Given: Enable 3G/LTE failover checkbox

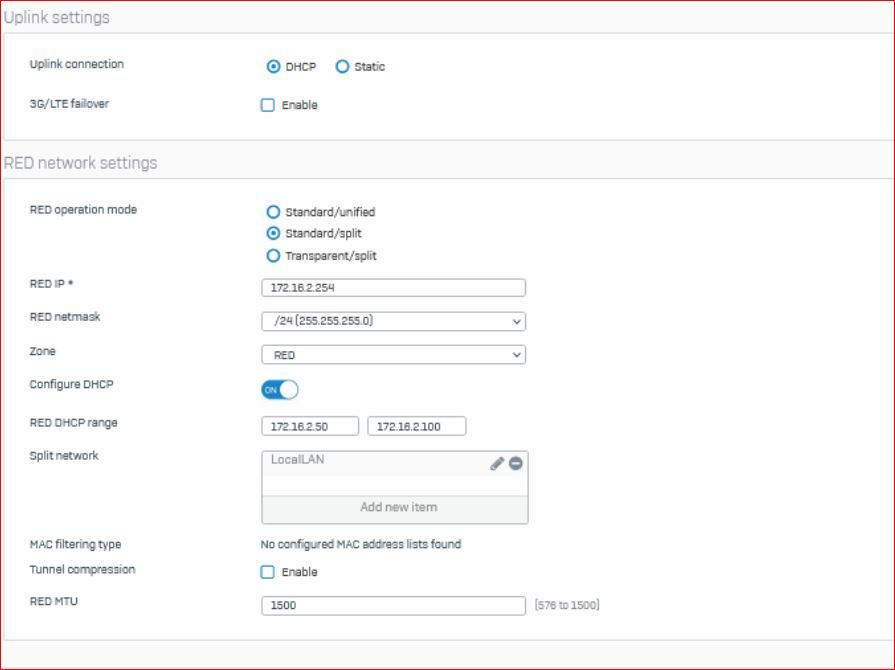Looking at the screenshot, I should pyautogui.click(x=268, y=105).
